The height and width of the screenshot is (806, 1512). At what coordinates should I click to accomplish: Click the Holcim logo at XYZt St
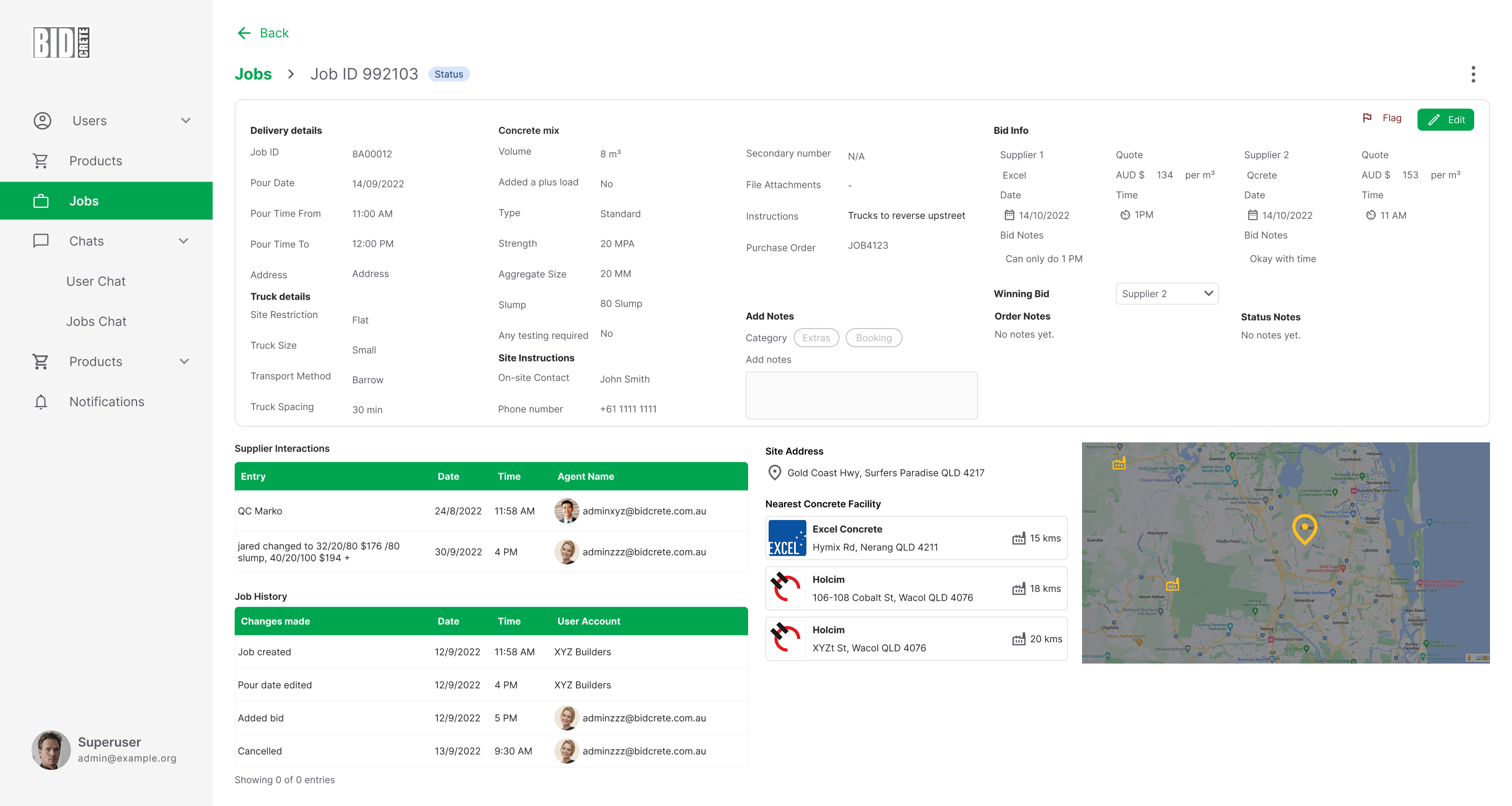click(x=787, y=638)
